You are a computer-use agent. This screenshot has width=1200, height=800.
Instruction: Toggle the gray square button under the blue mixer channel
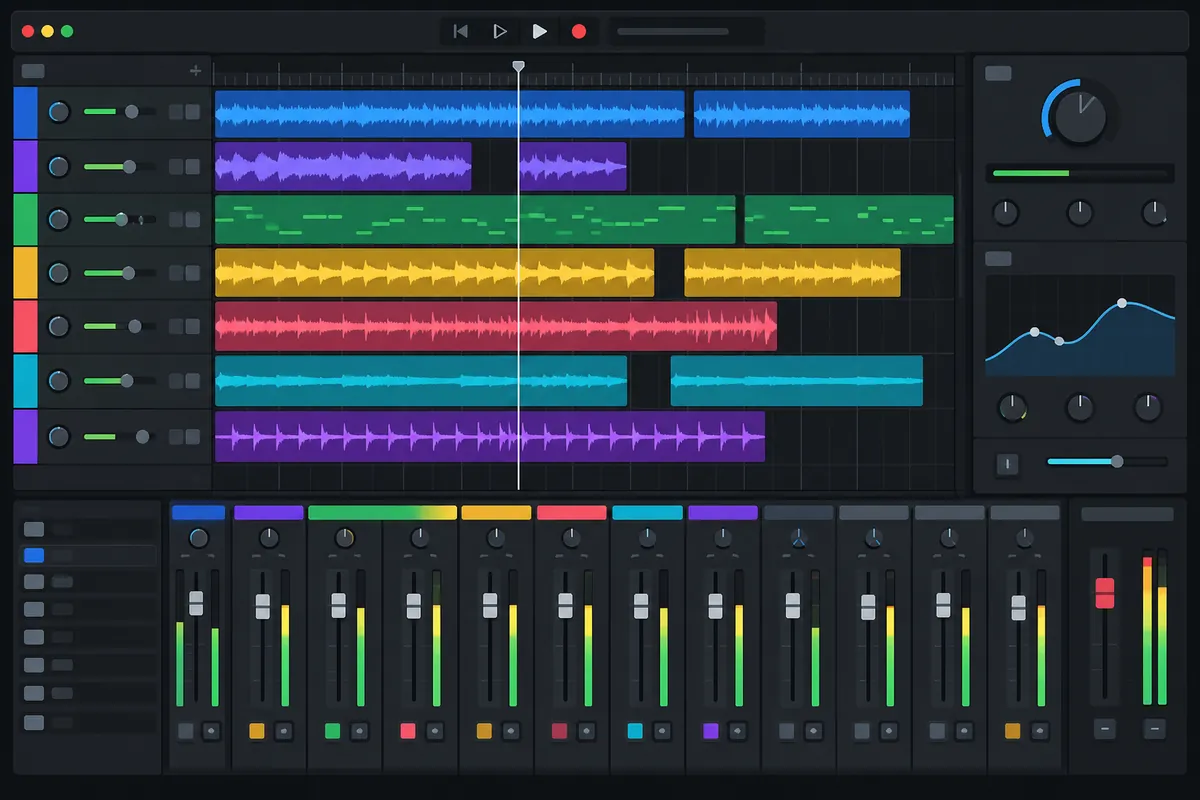[185, 731]
